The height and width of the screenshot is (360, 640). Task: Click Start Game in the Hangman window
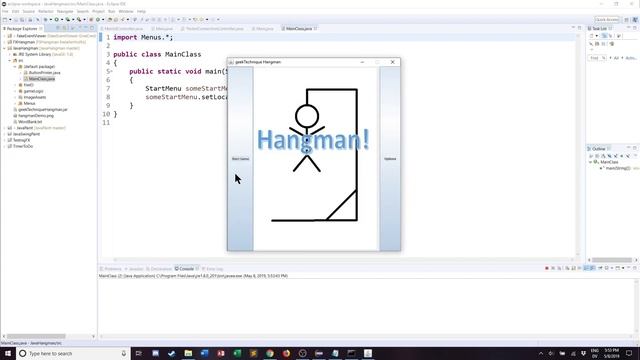(x=240, y=159)
